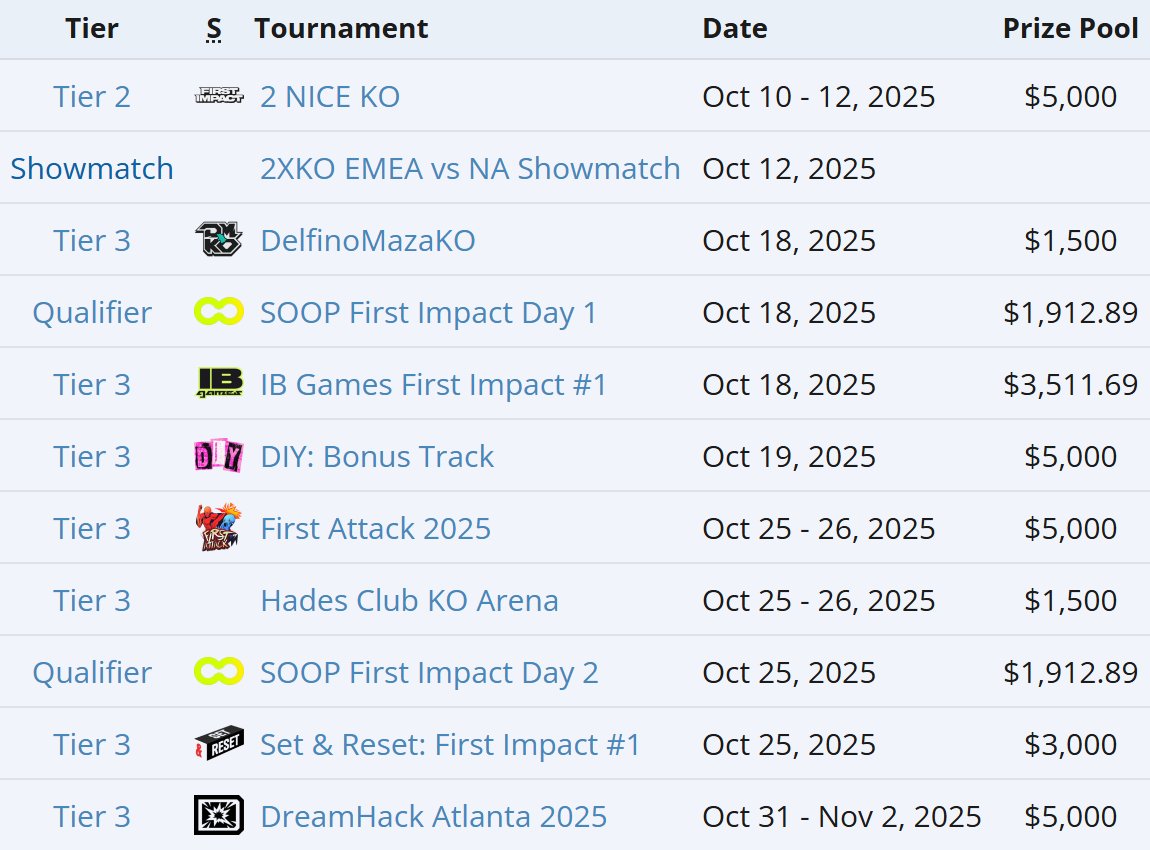
Task: Open the Hades Club KO Arena link
Action: [x=409, y=601]
